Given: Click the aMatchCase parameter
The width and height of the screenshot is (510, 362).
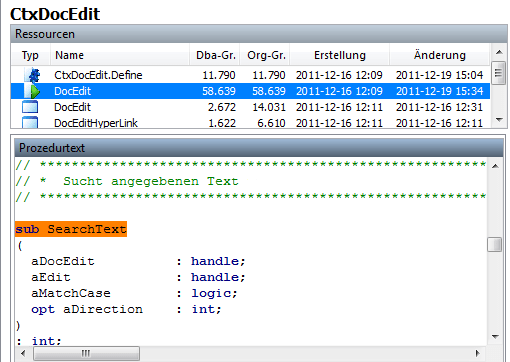Looking at the screenshot, I should [x=71, y=293].
